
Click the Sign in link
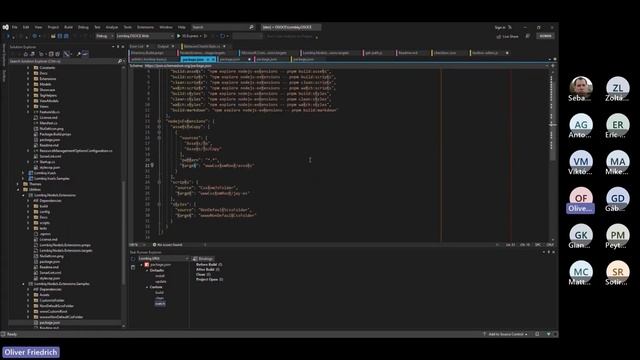[x=500, y=27]
